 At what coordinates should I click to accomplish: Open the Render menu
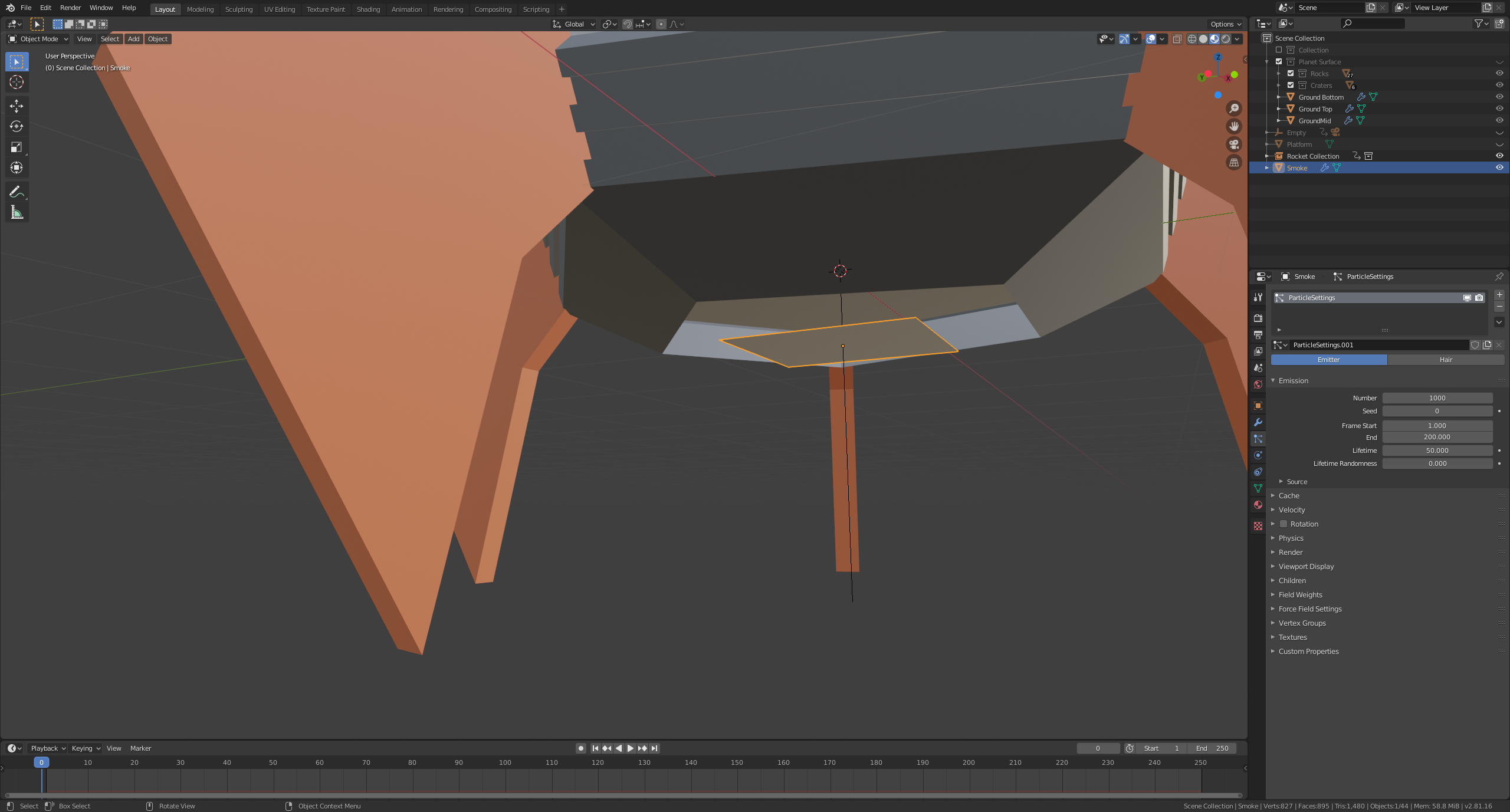[70, 8]
